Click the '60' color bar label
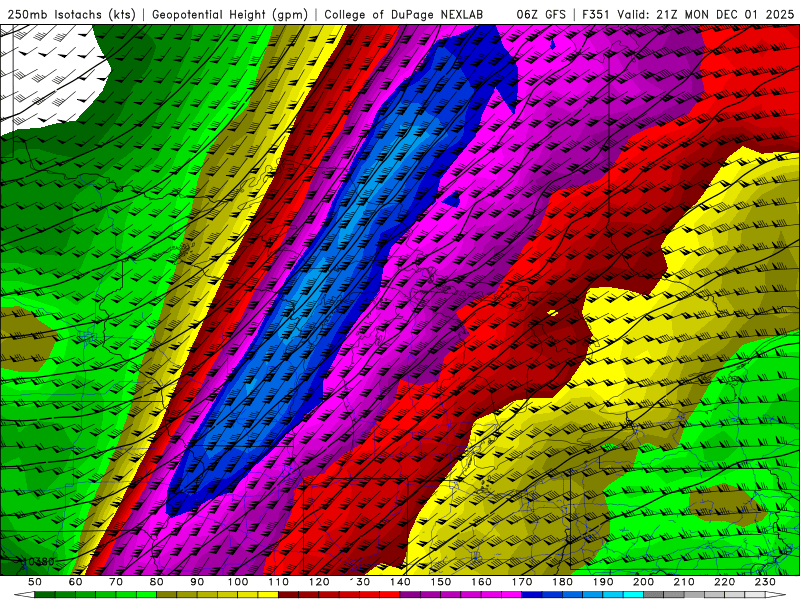Image resolution: width=800 pixels, height=600 pixels. (x=75, y=582)
